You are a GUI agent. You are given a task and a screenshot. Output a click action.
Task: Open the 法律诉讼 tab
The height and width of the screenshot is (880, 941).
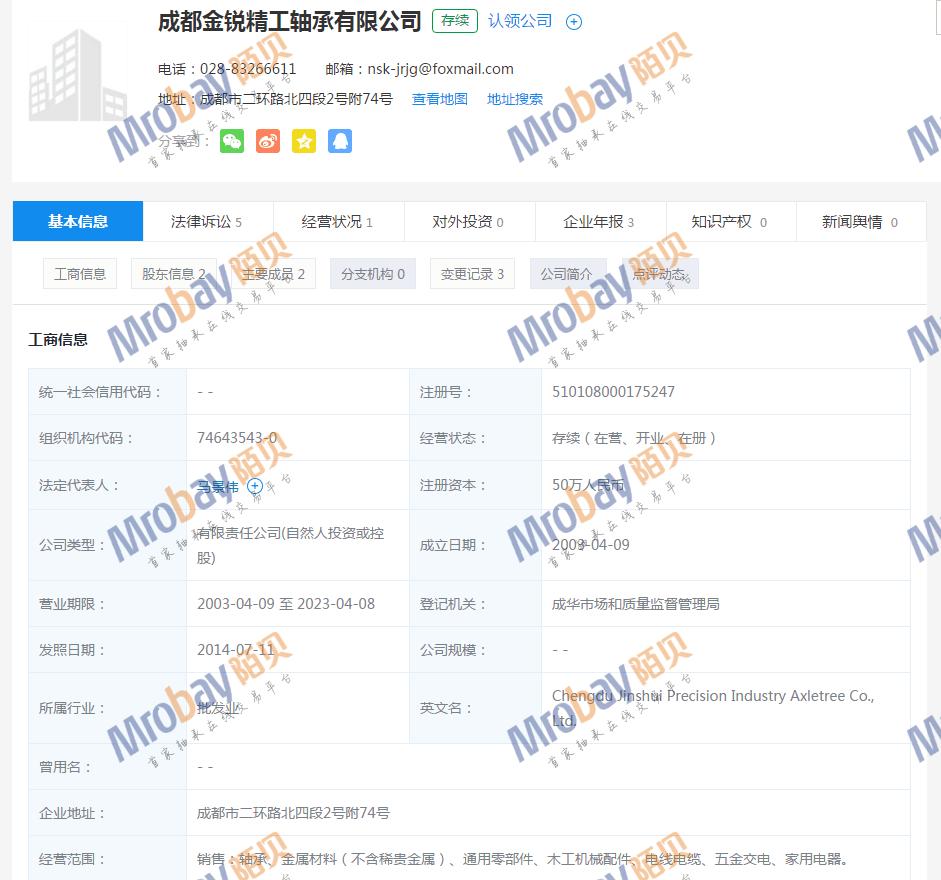click(207, 222)
